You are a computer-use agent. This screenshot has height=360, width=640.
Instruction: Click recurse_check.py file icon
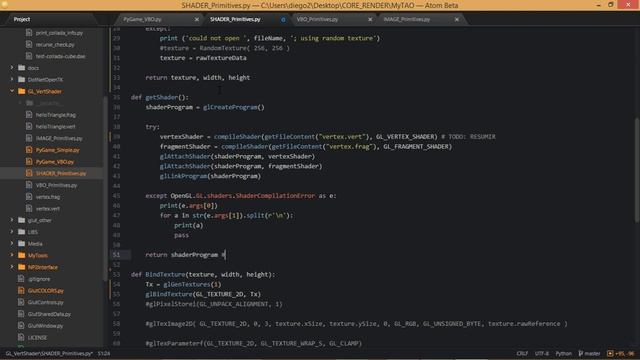pyautogui.click(x=29, y=44)
